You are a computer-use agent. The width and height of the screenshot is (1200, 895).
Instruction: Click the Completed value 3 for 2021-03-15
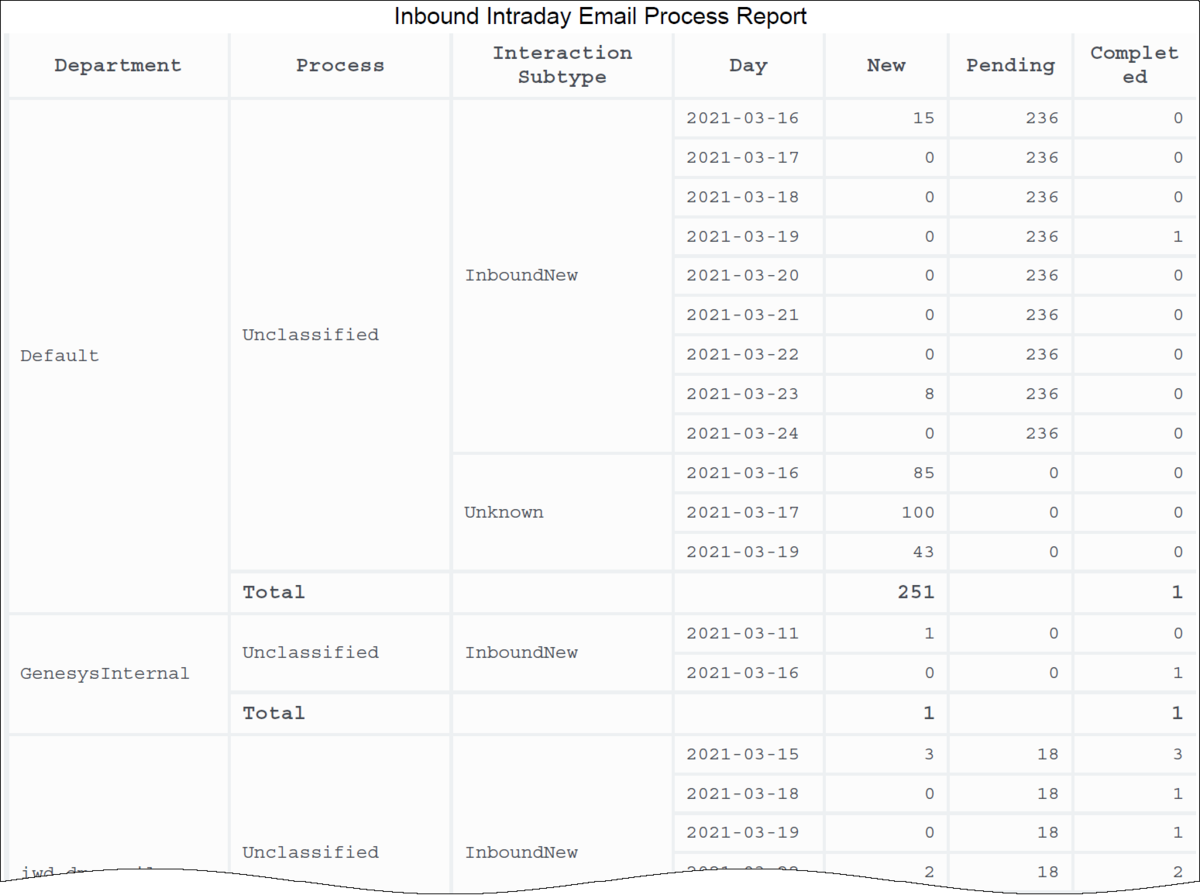[x=1135, y=755]
